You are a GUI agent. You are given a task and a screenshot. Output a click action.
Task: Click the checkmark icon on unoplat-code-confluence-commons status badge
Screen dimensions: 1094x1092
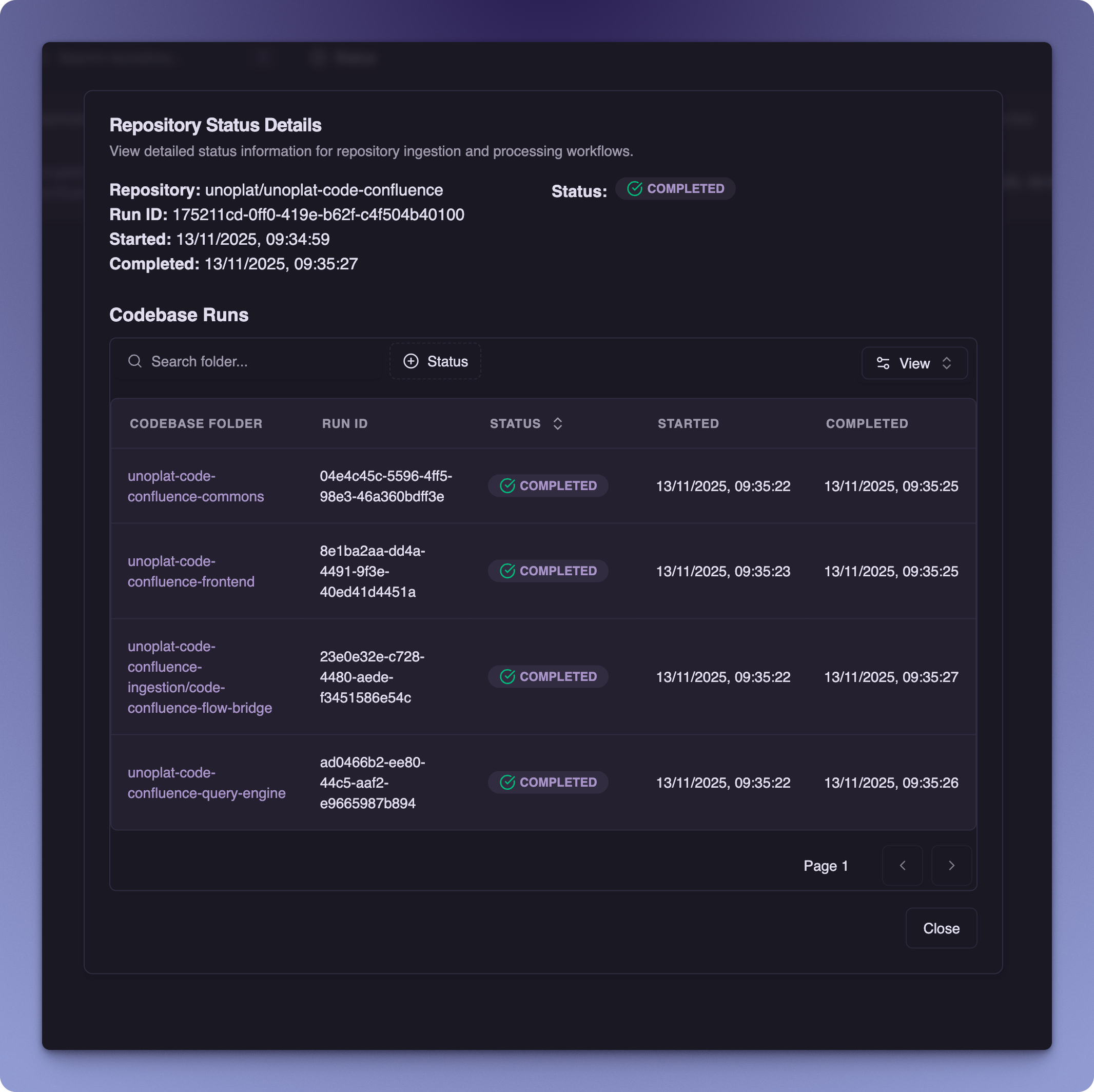pos(508,485)
